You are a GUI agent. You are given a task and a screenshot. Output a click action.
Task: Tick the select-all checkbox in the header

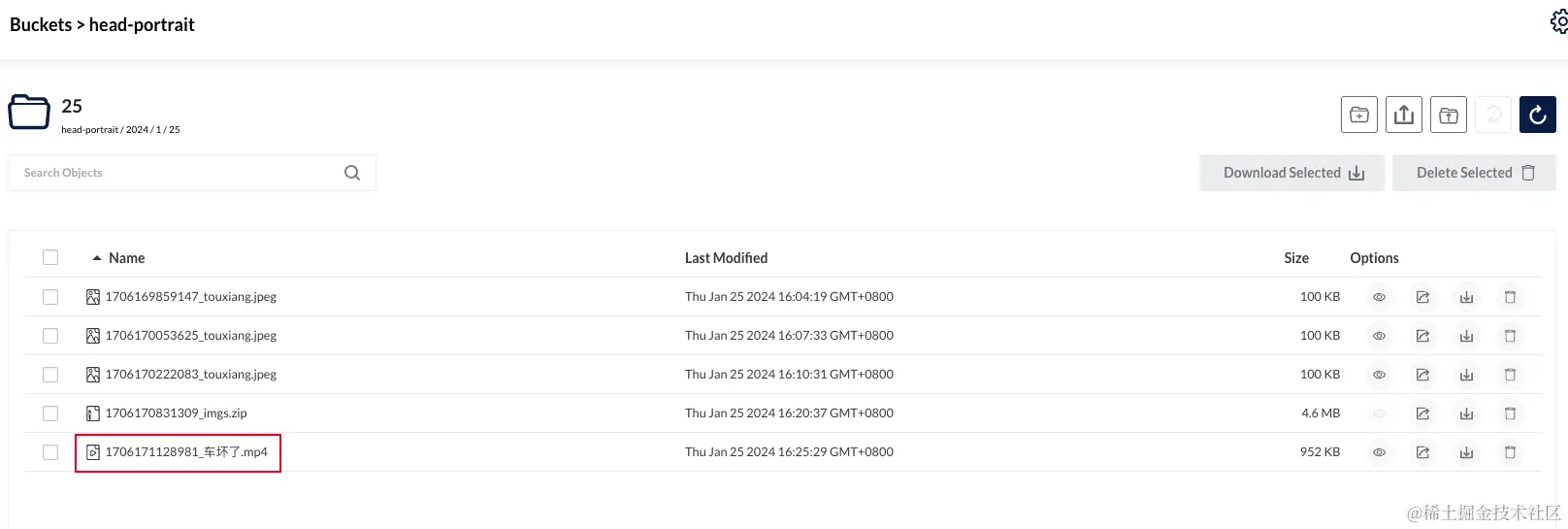tap(50, 257)
